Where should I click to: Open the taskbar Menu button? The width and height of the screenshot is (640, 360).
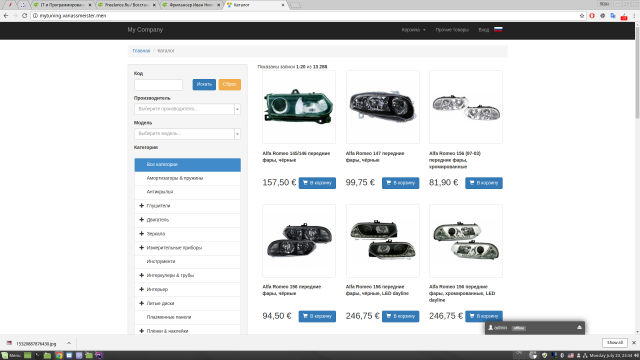[x=11, y=356]
